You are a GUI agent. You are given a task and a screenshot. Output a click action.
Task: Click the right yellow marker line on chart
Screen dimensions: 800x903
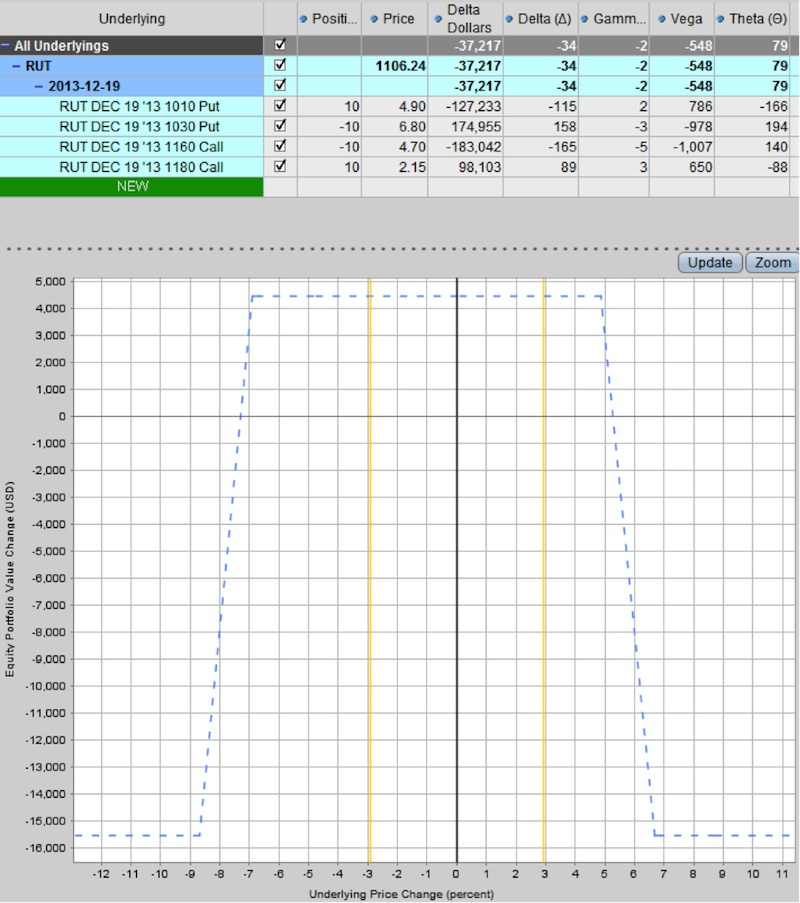[x=544, y=570]
